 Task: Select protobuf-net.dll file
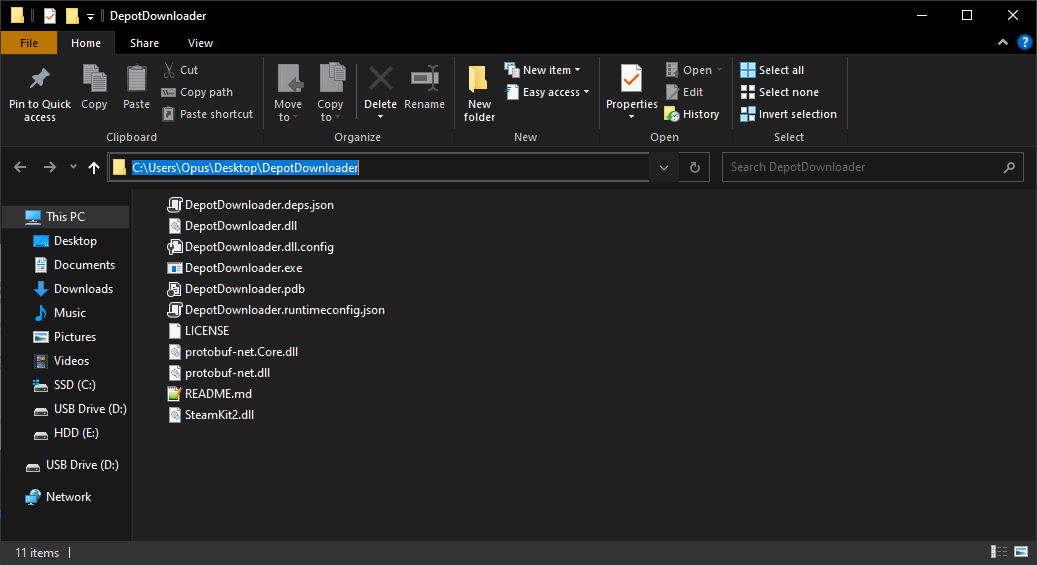click(x=219, y=373)
